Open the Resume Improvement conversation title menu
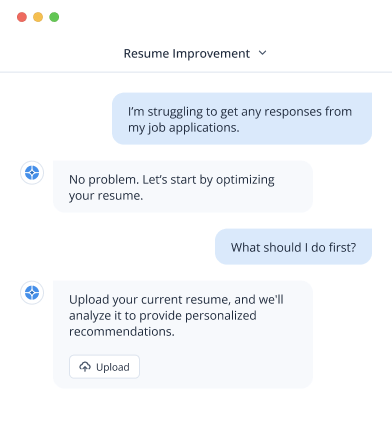Screen dimensions: 392x433 tap(195, 53)
